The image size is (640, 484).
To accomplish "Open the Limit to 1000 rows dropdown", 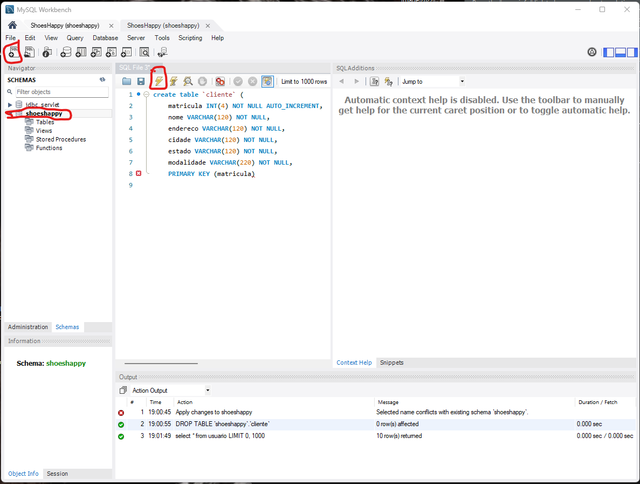I will (x=304, y=82).
